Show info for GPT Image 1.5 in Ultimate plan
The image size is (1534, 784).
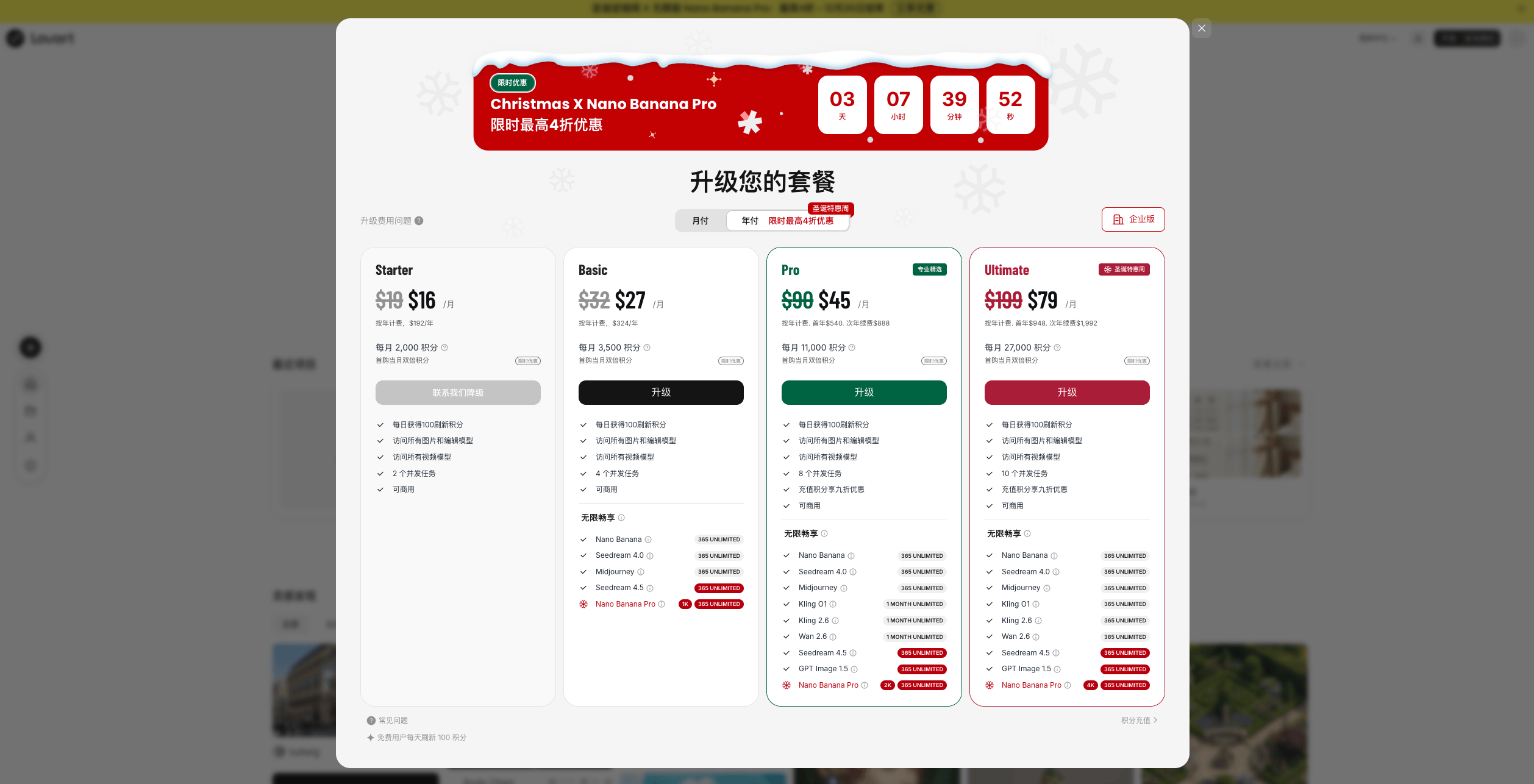click(1057, 669)
